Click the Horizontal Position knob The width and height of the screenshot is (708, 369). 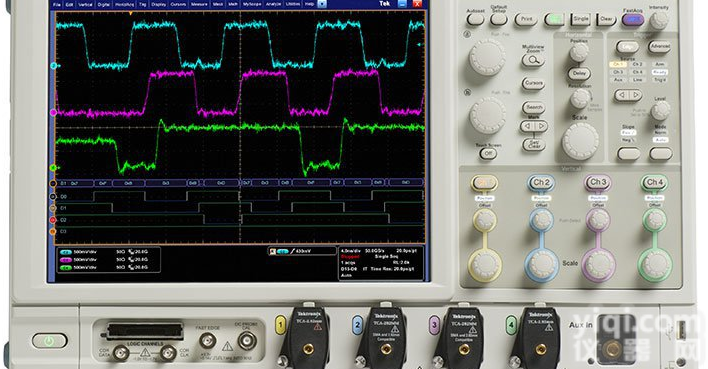(x=579, y=53)
